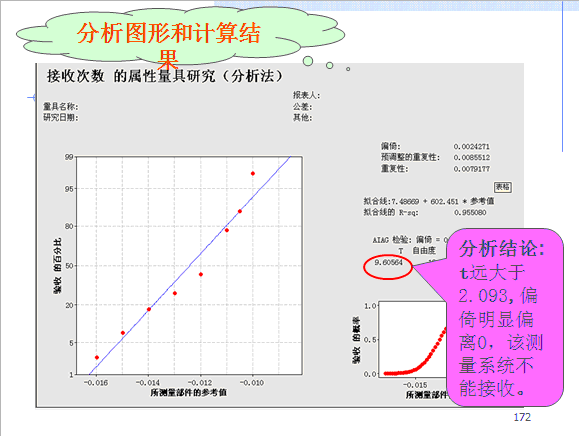Click the x-axis label 所测量部件的参考值 under main plot

point(189,392)
